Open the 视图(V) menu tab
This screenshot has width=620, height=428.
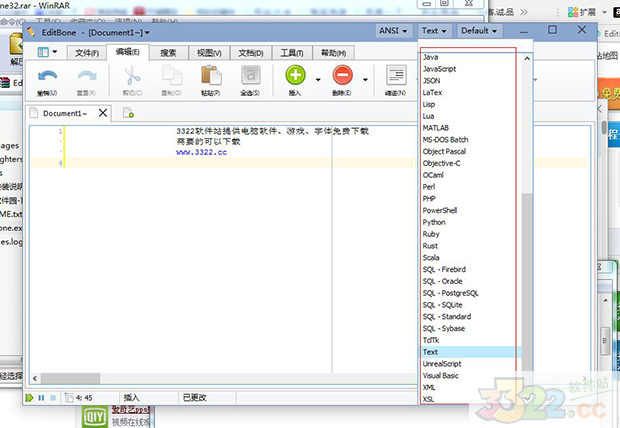[209, 53]
